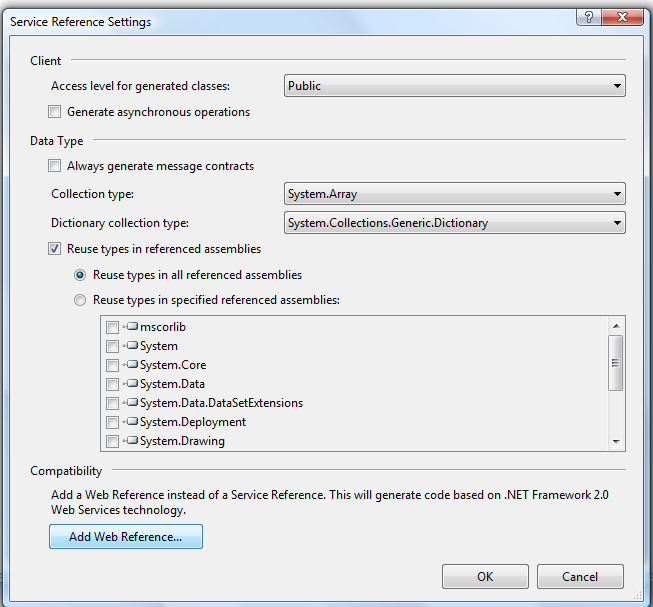This screenshot has width=653, height=607.
Task: Check the System.Deployment assembly checkbox
Action: click(112, 422)
